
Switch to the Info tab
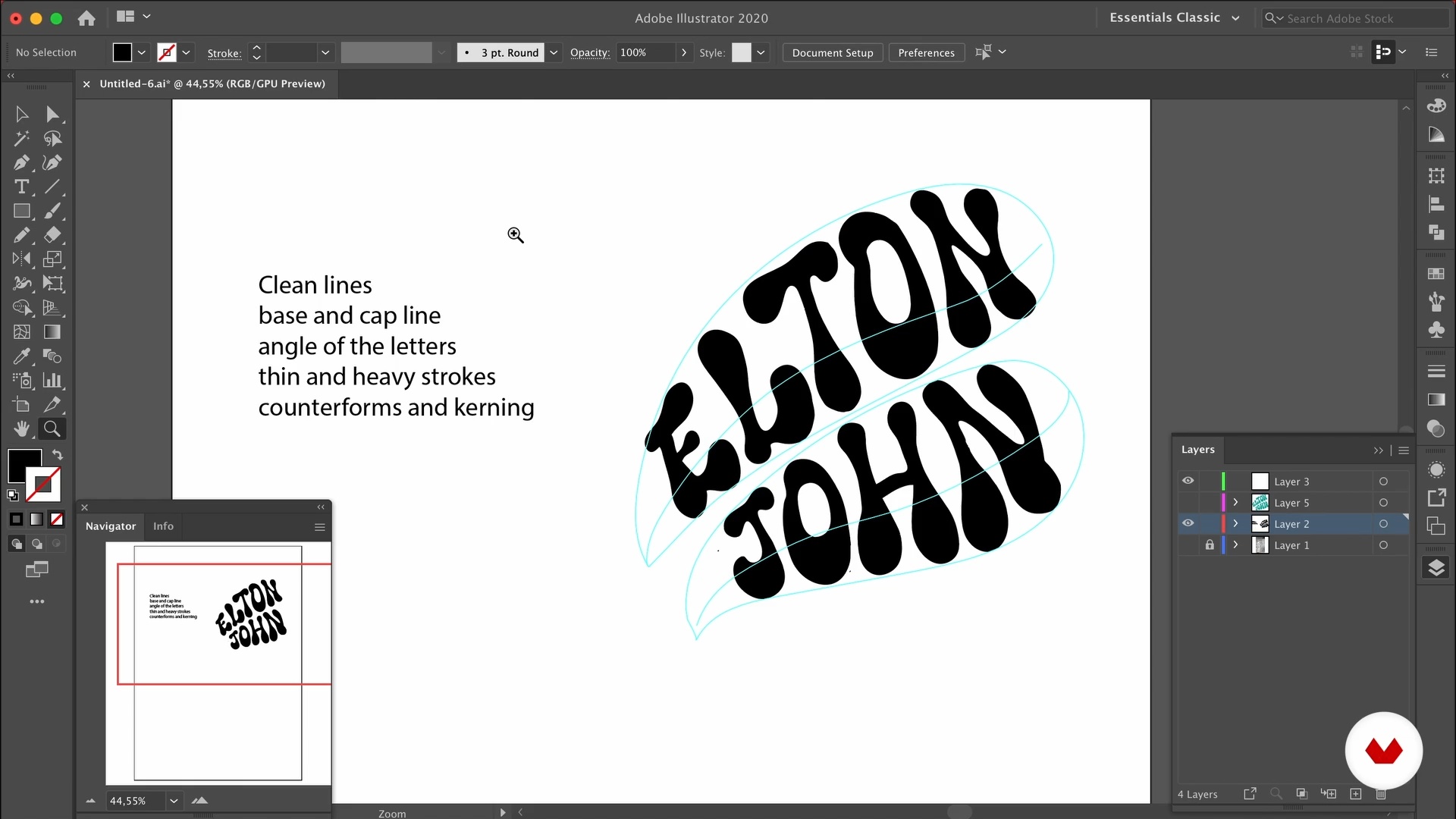(163, 526)
